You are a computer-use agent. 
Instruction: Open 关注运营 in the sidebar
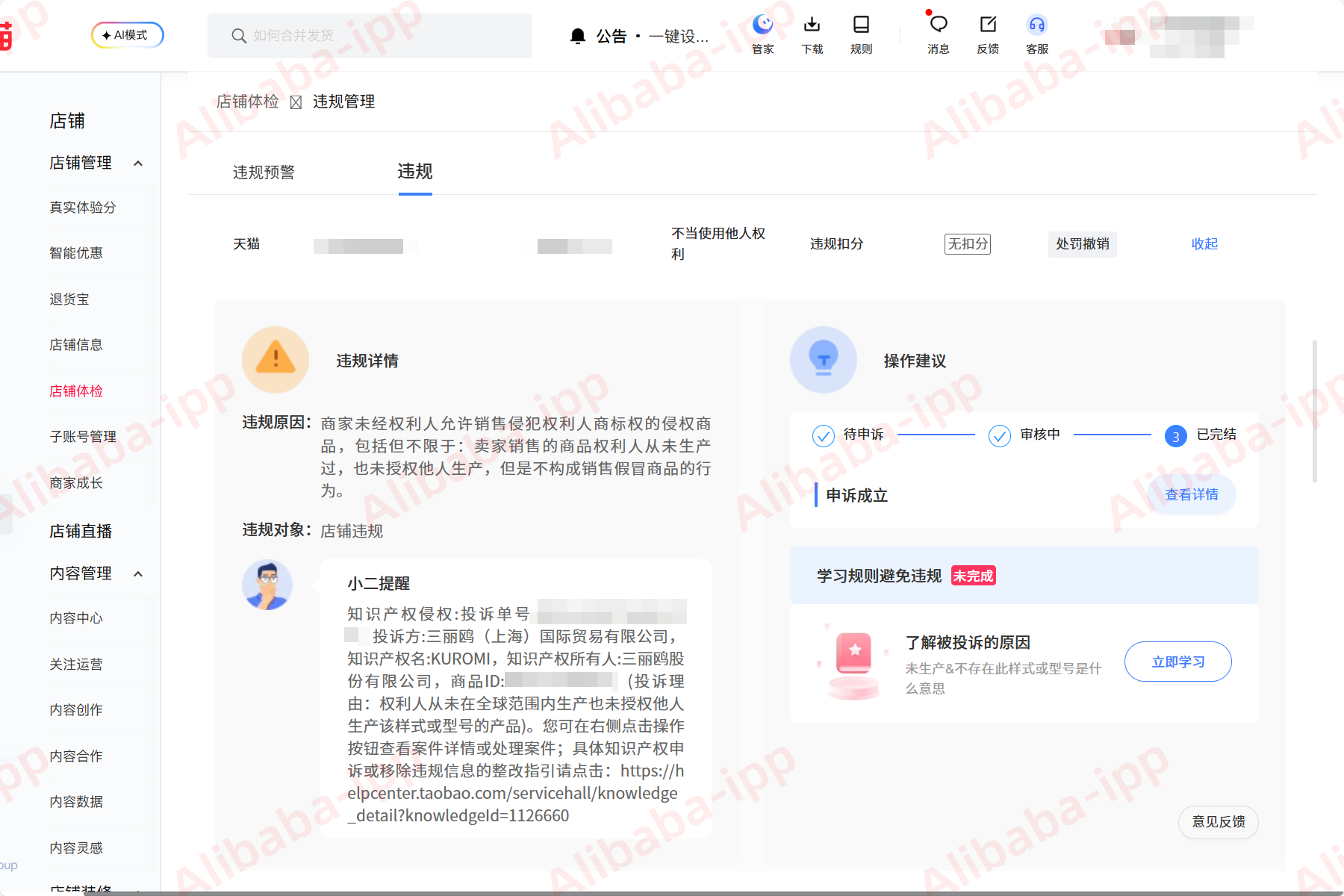76,664
